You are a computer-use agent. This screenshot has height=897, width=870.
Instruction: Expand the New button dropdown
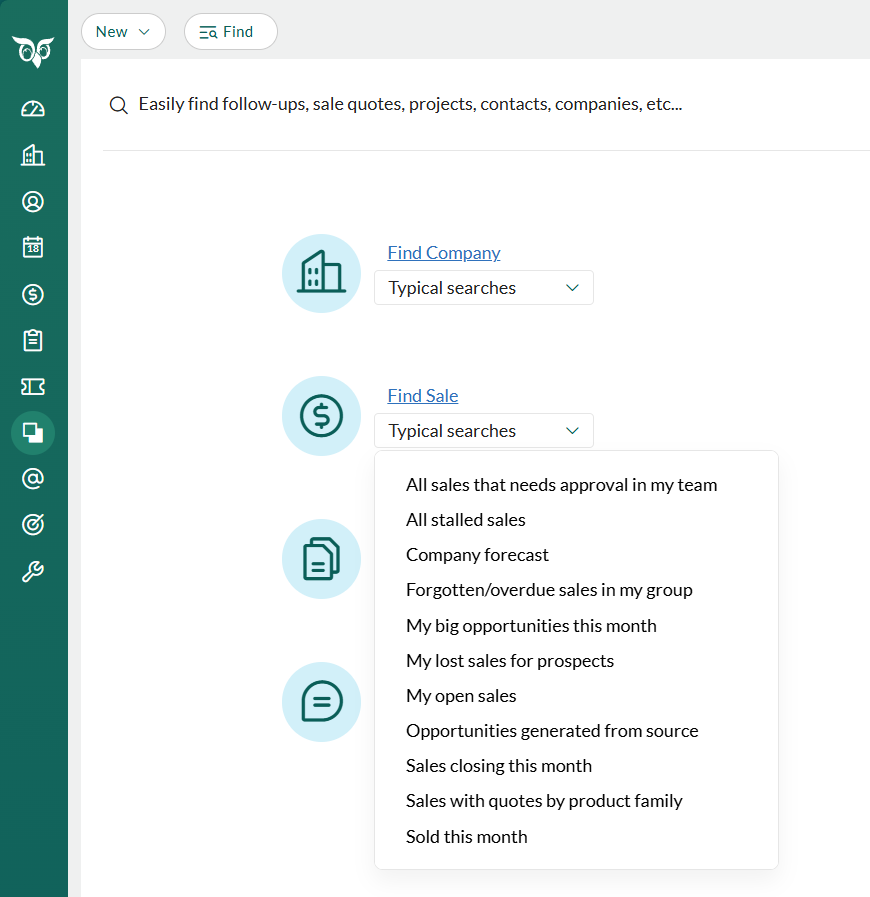pyautogui.click(x=123, y=32)
